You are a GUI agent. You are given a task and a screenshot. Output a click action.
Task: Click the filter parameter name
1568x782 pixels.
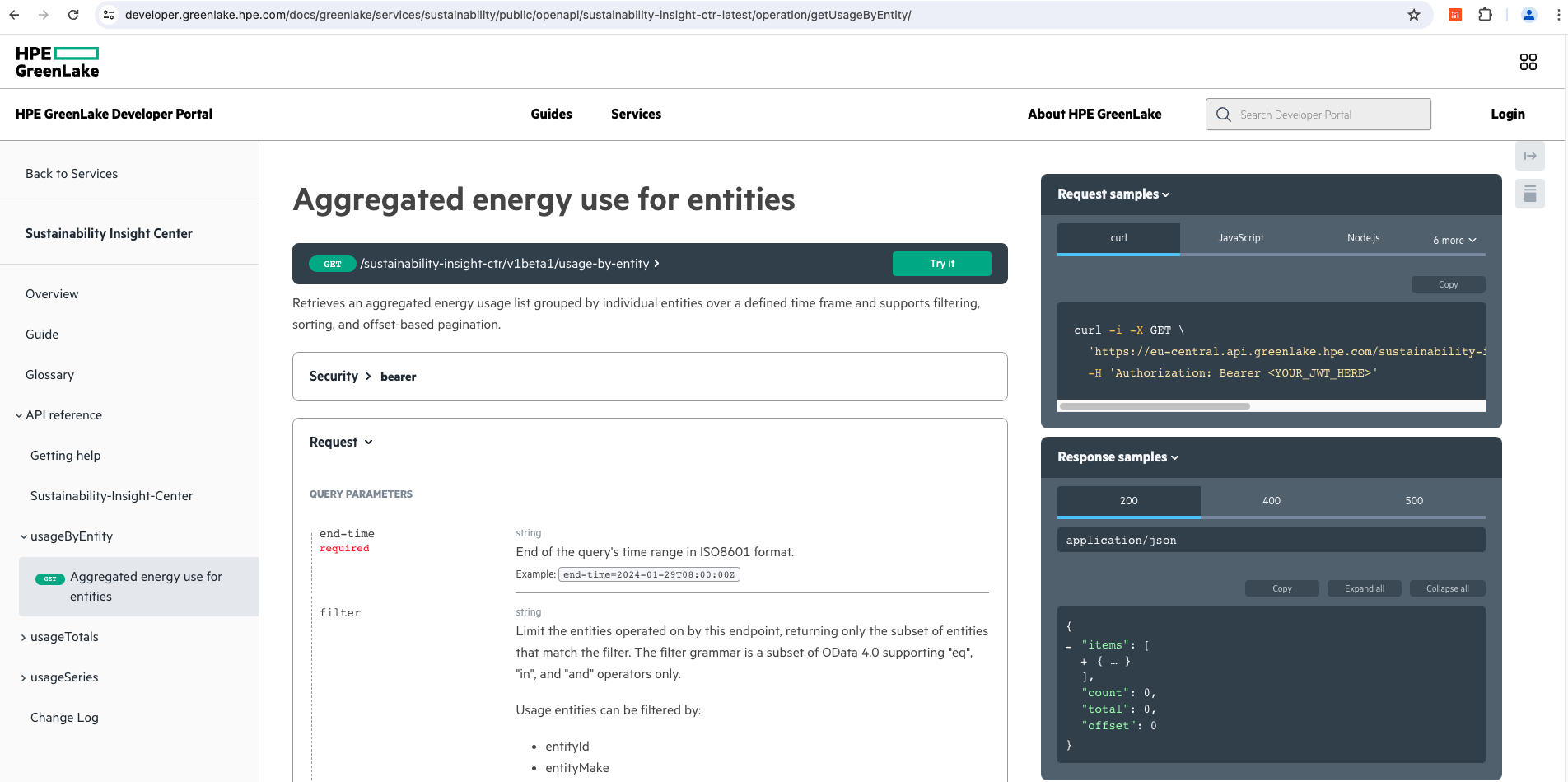pos(340,613)
